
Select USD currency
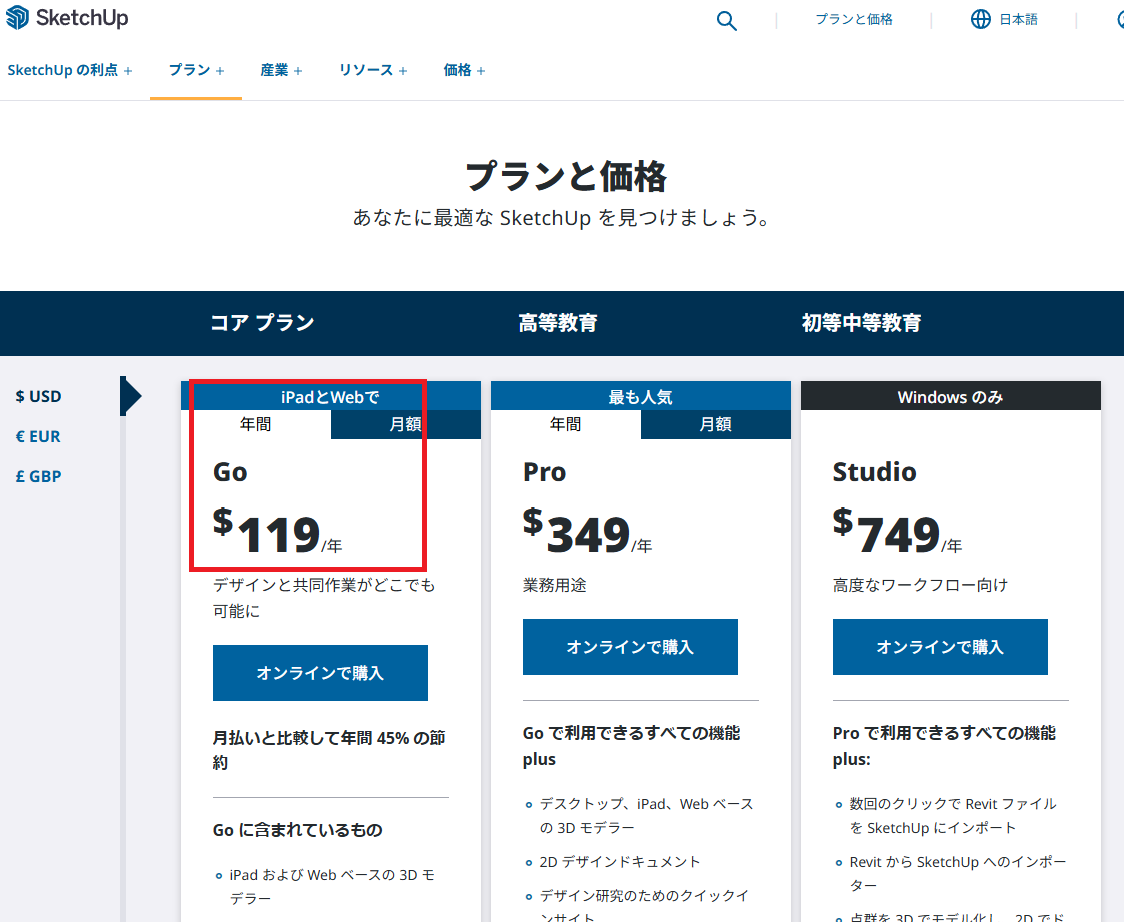tap(39, 396)
